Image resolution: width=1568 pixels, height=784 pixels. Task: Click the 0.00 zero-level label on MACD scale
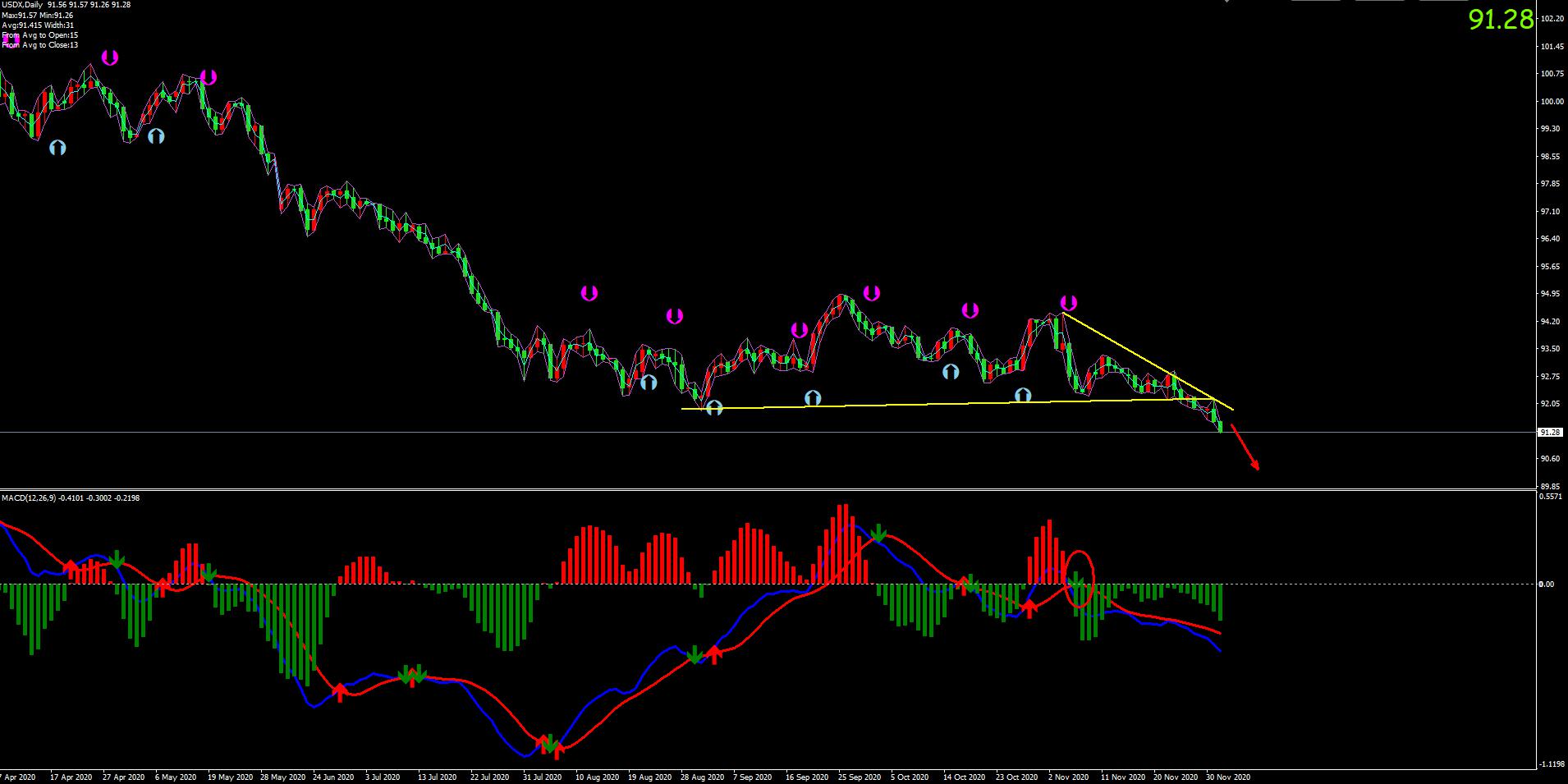click(1546, 585)
